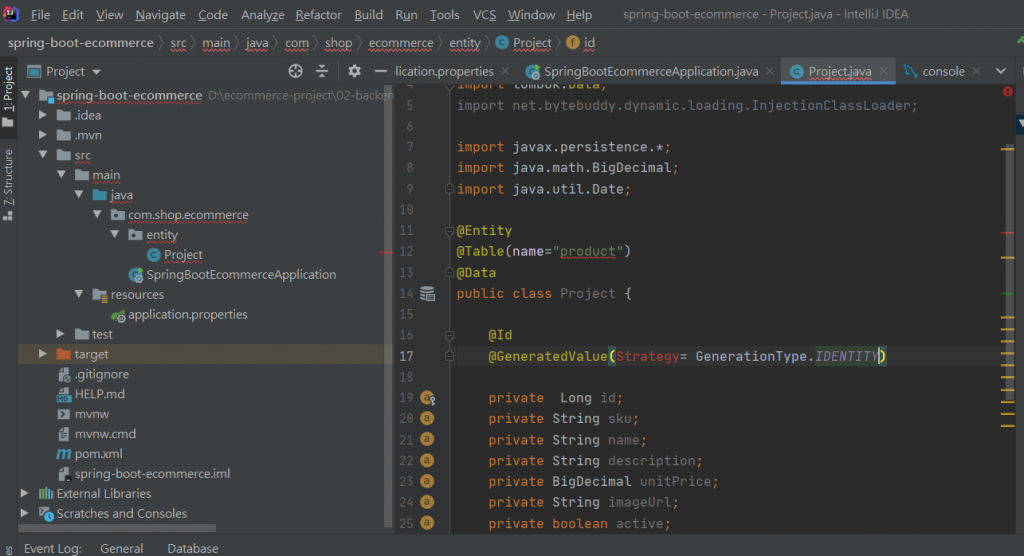The image size is (1024, 556).
Task: Toggle the 1: Project tool window
Action: click(8, 97)
